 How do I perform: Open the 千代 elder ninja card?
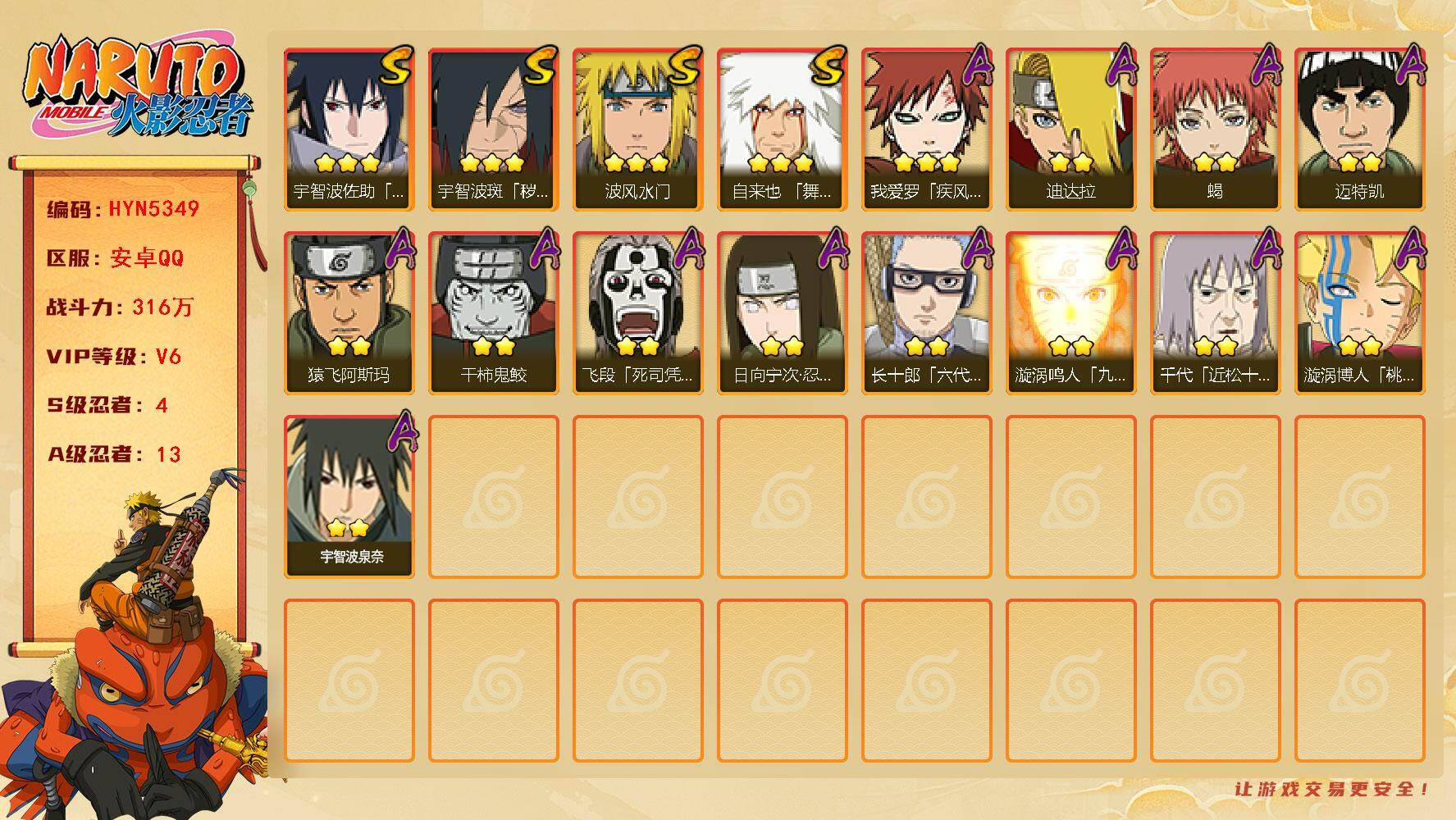(x=1215, y=313)
